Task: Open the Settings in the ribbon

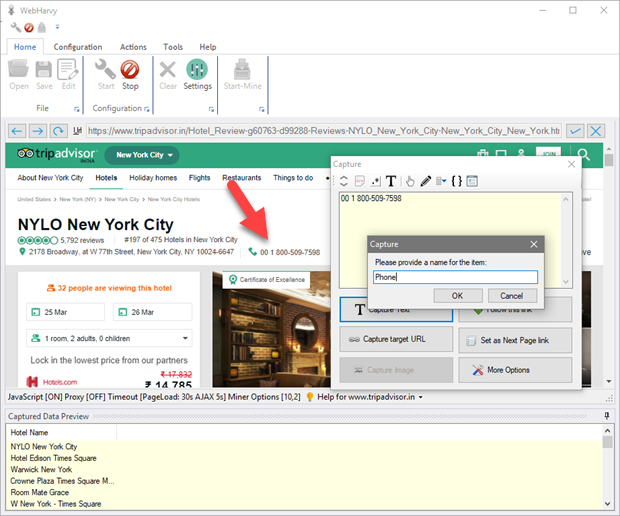Action: point(197,74)
